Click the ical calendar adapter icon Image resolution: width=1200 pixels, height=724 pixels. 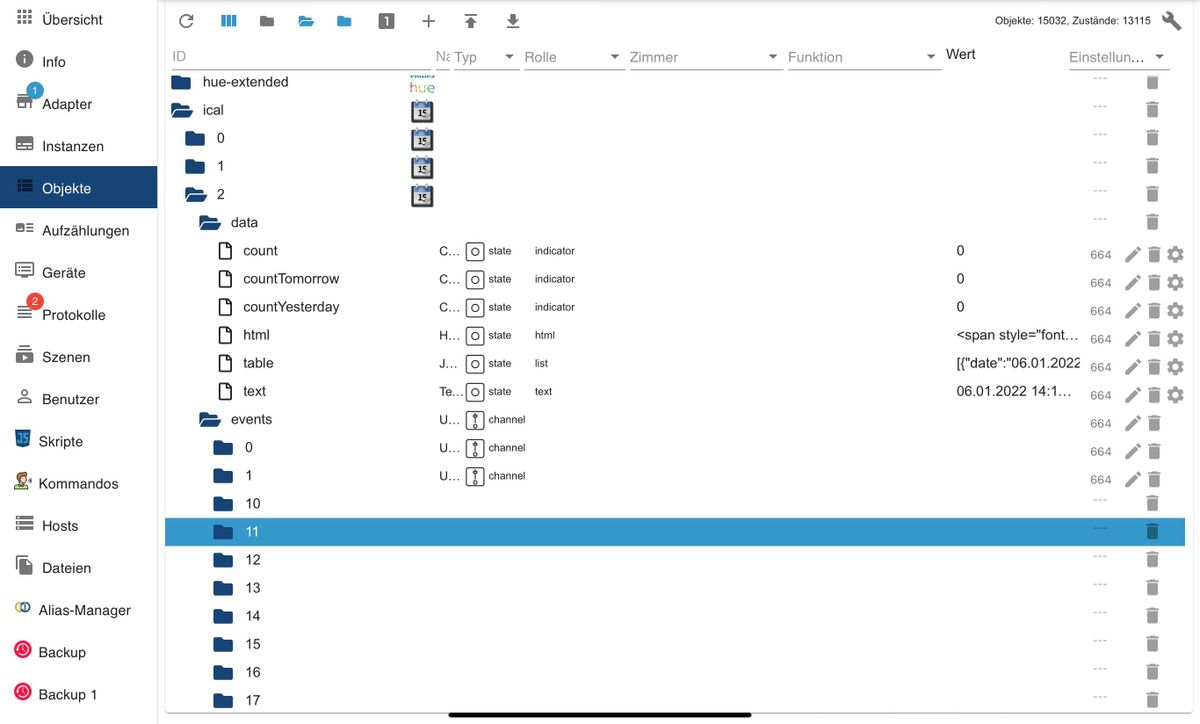422,111
